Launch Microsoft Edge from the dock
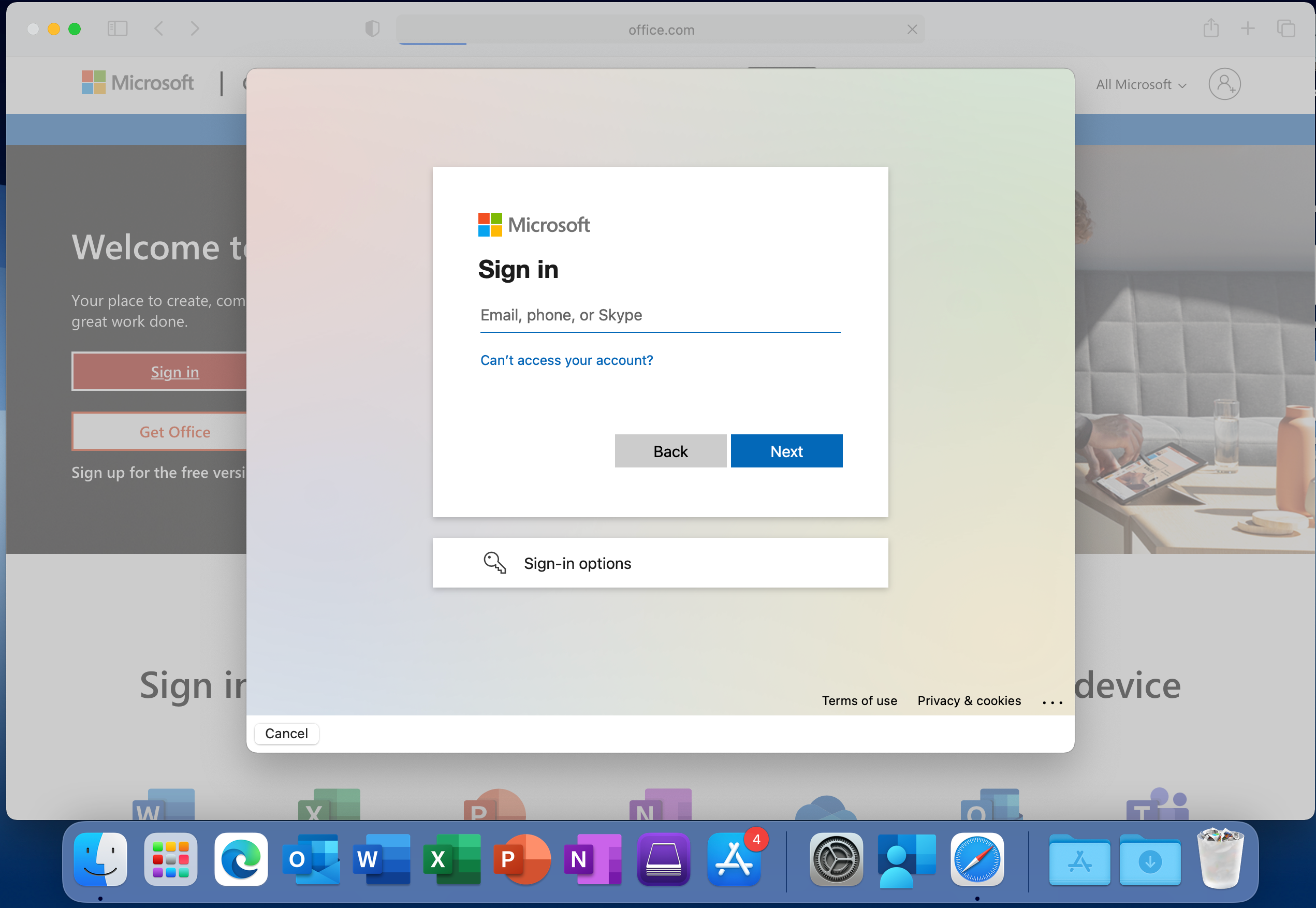 click(241, 859)
